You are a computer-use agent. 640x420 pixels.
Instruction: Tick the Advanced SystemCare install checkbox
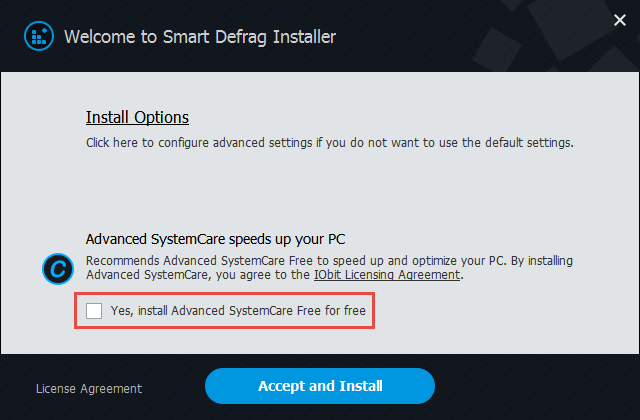point(94,311)
